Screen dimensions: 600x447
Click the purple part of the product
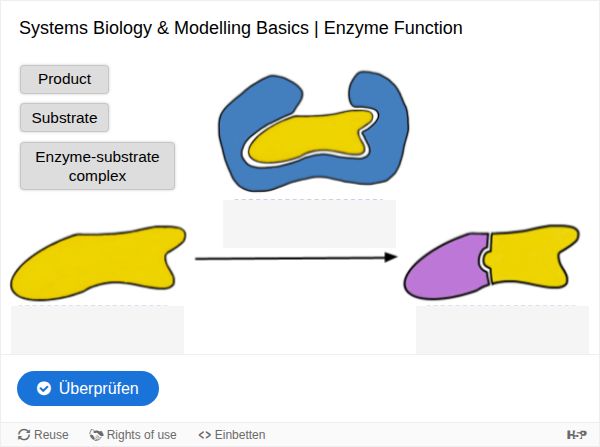(x=446, y=268)
